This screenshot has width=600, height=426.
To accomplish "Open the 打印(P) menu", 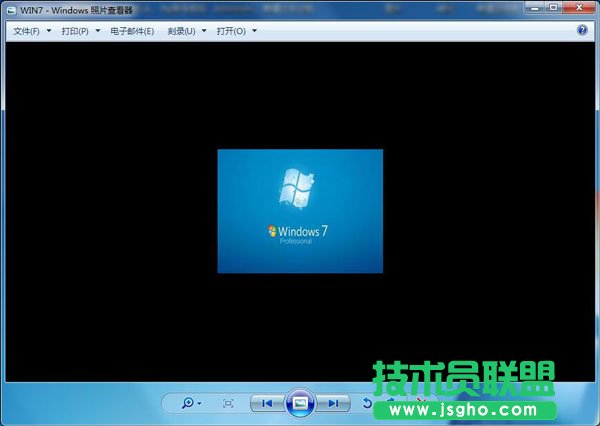I will tap(81, 31).
